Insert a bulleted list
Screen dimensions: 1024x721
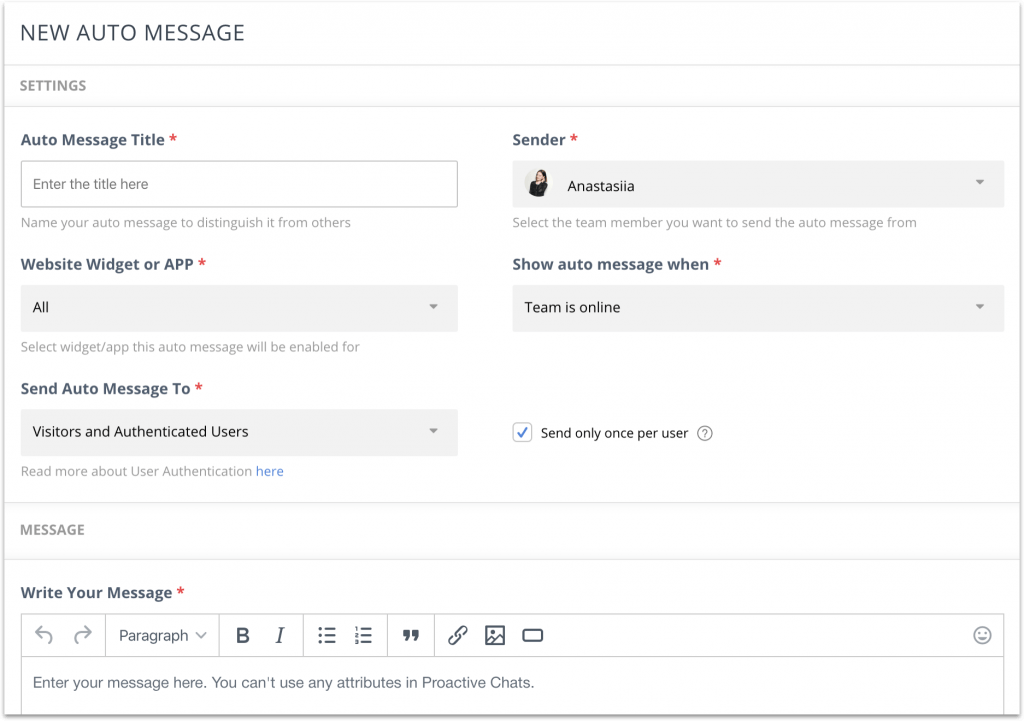click(327, 635)
